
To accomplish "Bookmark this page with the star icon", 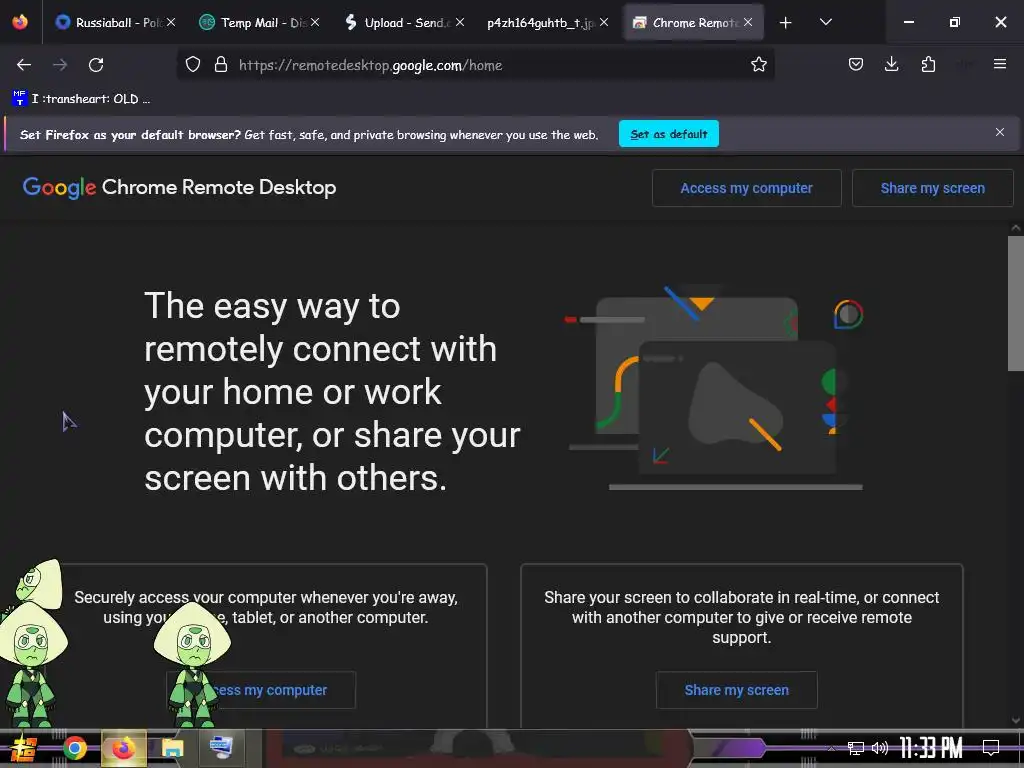I will pos(758,65).
